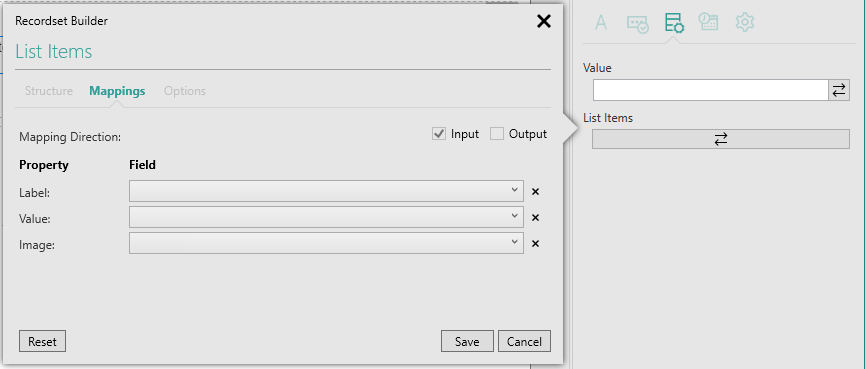Switch to the Options tab
865x369 pixels.
pos(185,91)
